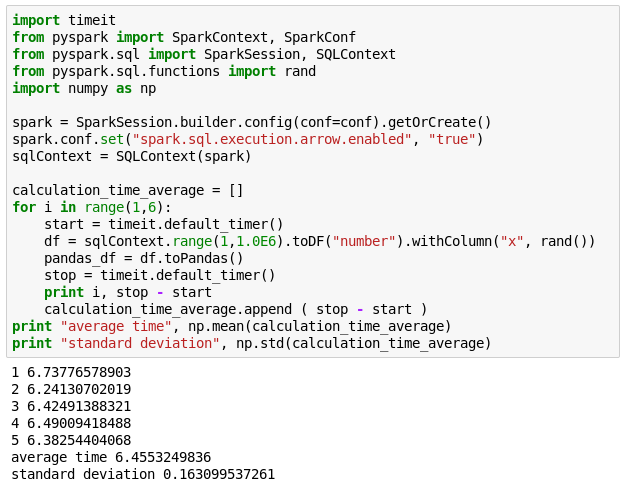Image resolution: width=623 pixels, height=490 pixels.
Task: Click the df.toPandas() call
Action: point(191,258)
